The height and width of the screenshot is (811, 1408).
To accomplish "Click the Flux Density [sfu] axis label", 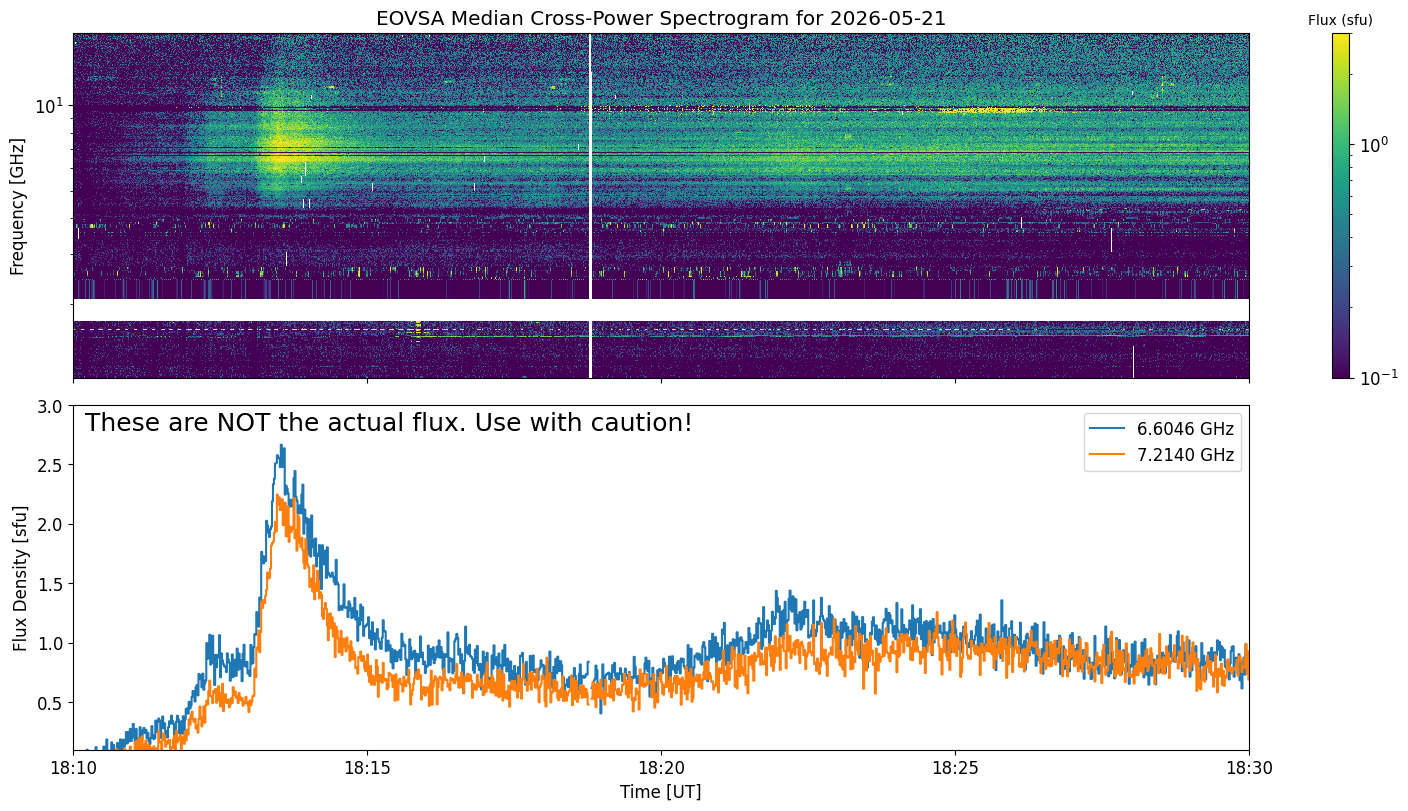I will 20,578.
